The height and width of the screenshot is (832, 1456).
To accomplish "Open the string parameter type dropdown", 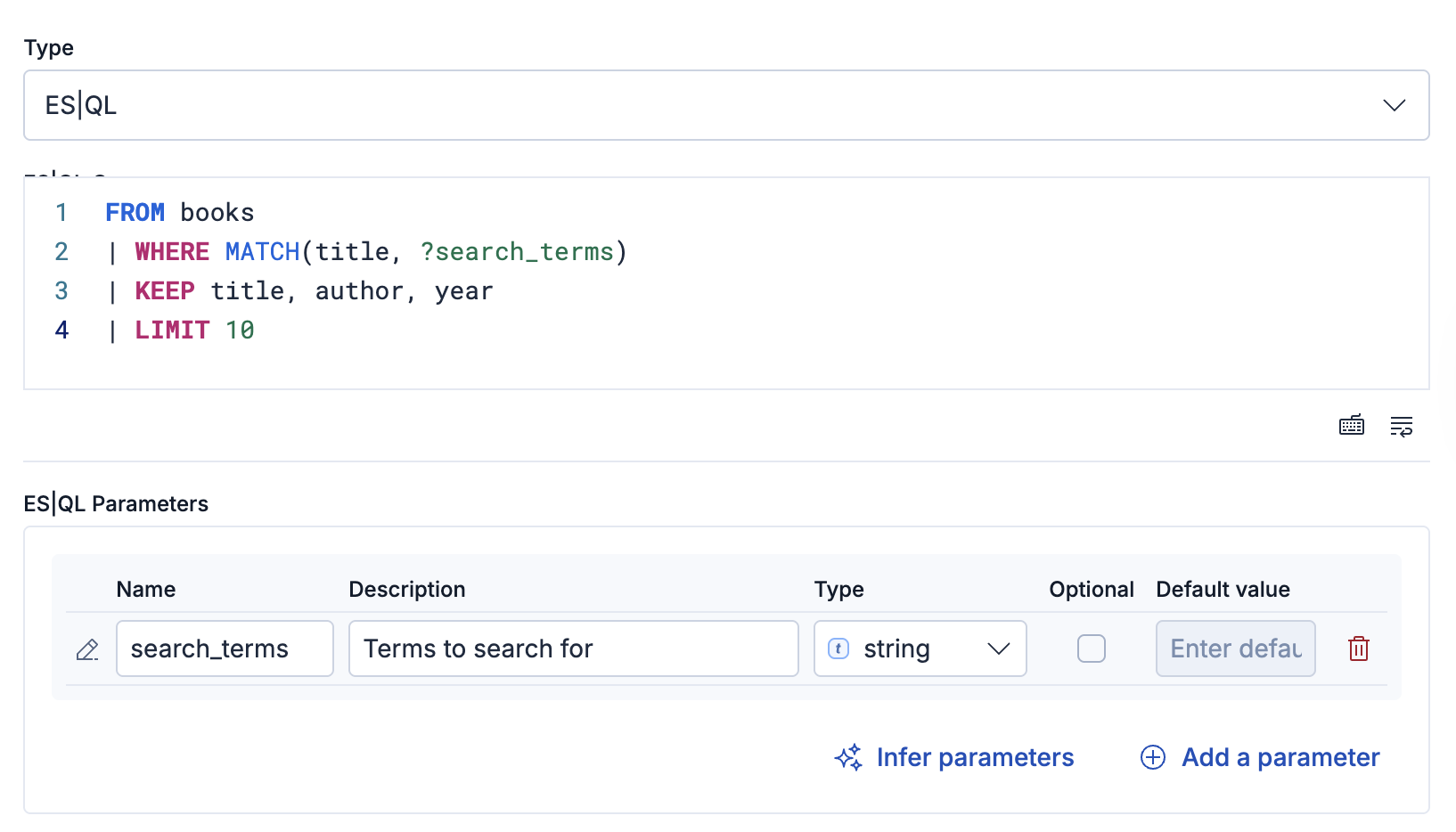I will pyautogui.click(x=920, y=648).
